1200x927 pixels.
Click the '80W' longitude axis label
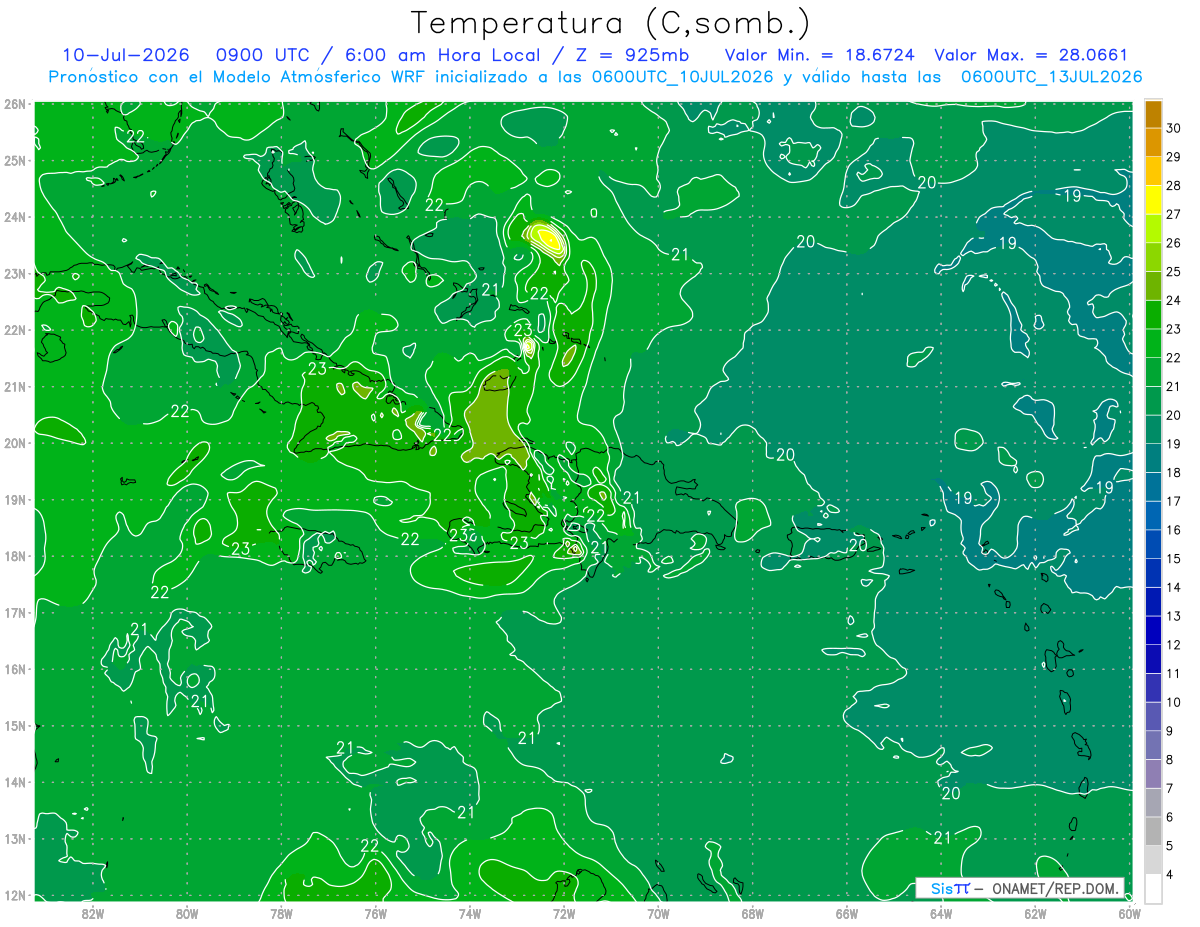187,913
